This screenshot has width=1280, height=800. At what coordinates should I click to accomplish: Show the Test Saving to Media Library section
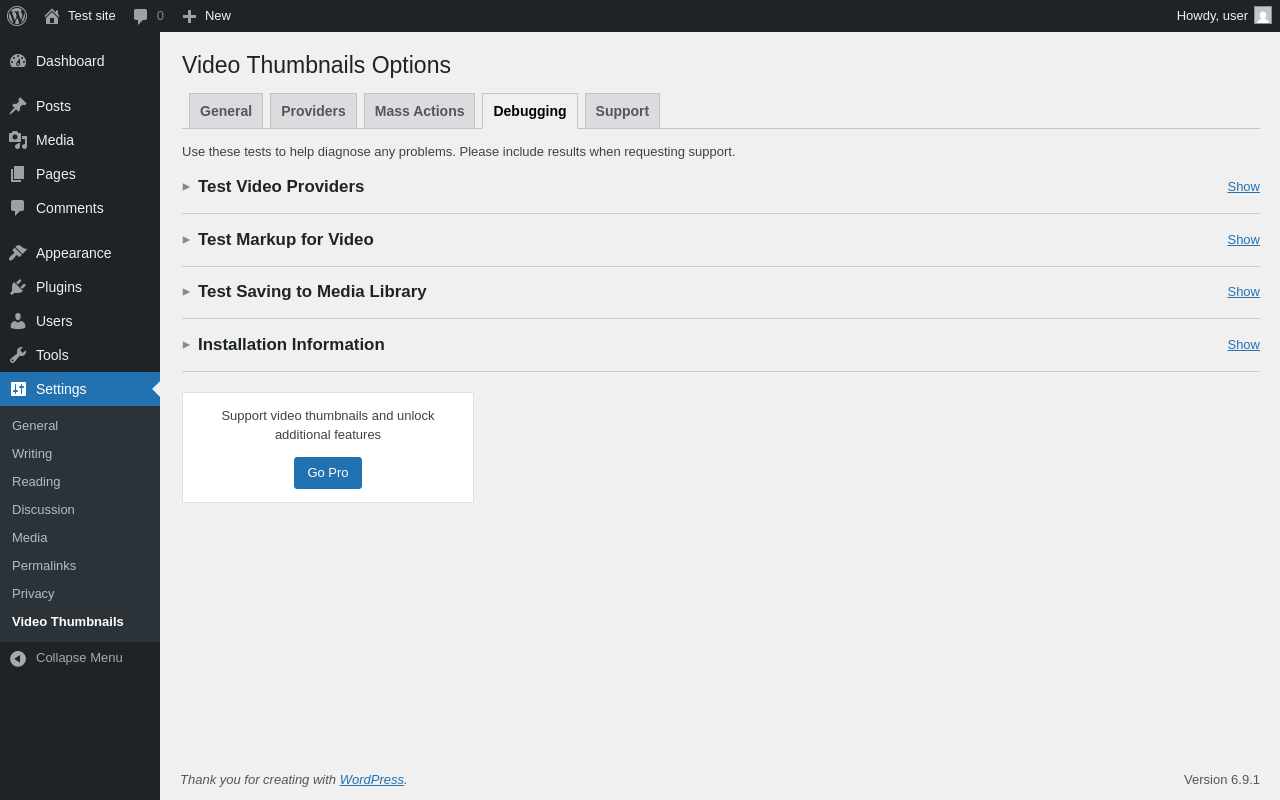pos(1243,292)
